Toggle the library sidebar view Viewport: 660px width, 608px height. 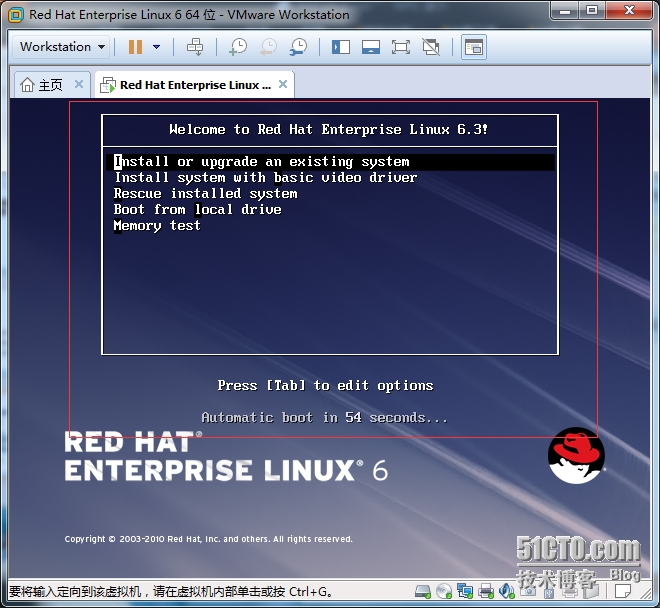coord(341,47)
